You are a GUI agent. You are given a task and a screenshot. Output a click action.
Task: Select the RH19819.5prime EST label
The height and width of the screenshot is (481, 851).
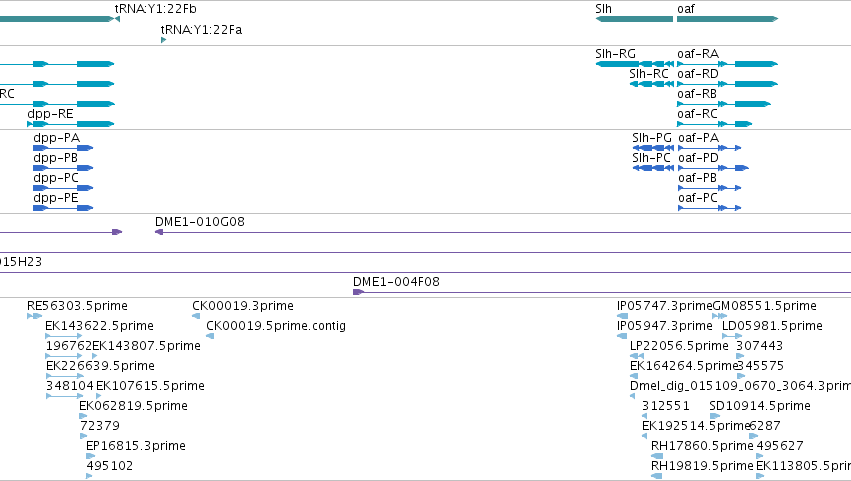tap(702, 466)
